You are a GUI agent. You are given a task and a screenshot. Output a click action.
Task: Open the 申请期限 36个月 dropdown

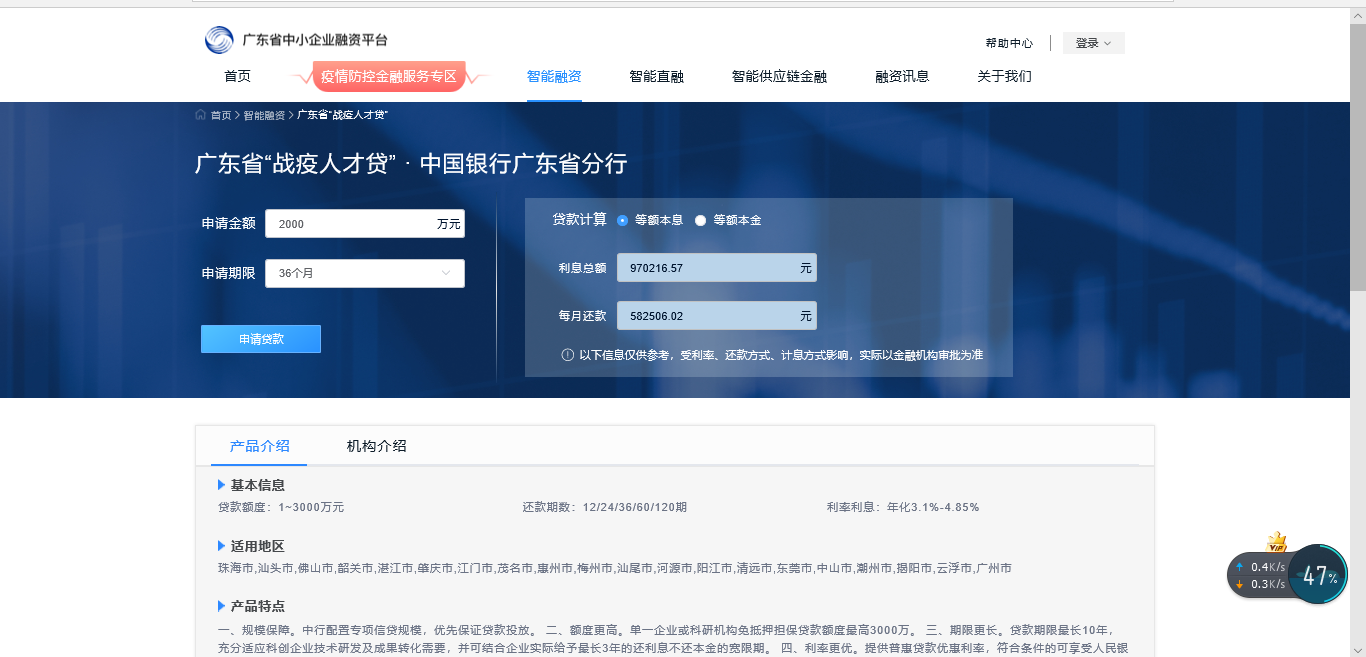pos(365,273)
